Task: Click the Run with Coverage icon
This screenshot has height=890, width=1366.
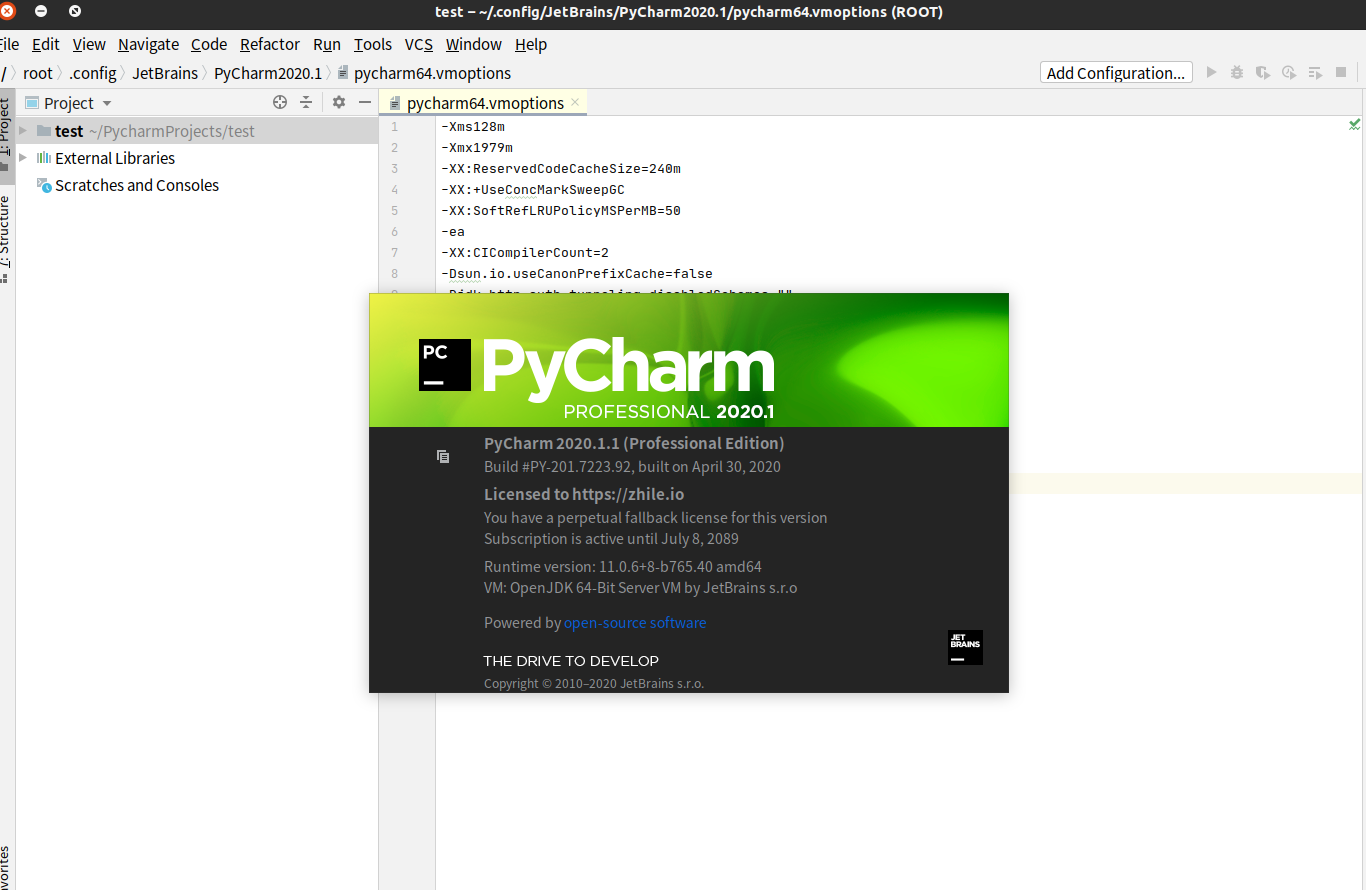Action: pyautogui.click(x=1263, y=73)
